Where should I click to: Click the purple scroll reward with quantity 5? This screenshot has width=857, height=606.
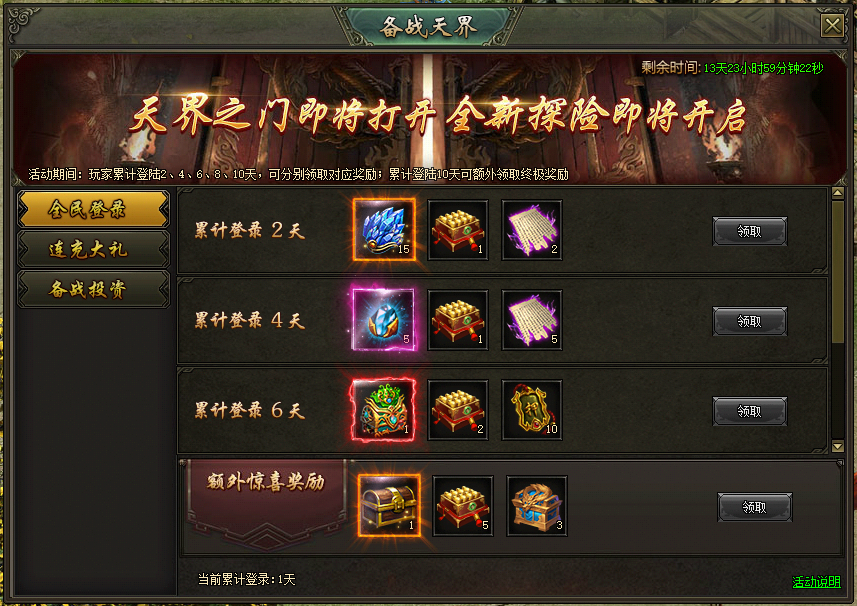532,320
